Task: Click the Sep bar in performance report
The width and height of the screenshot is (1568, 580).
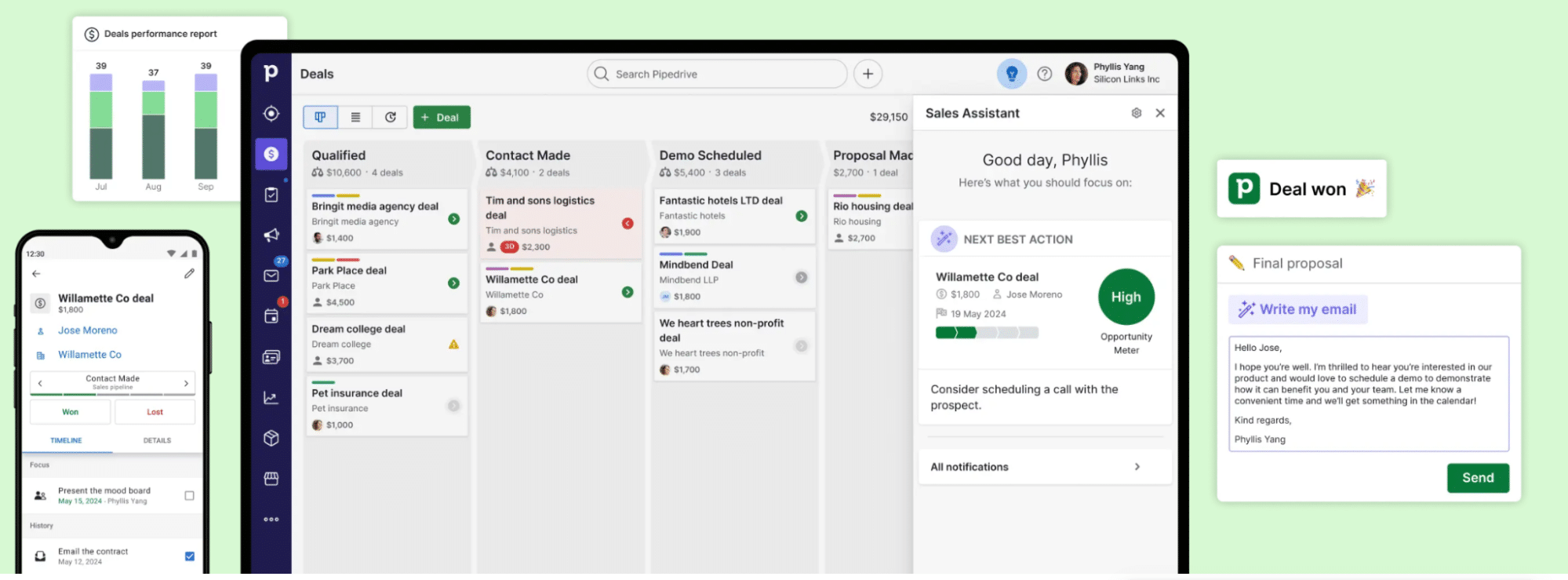Action: pyautogui.click(x=206, y=126)
